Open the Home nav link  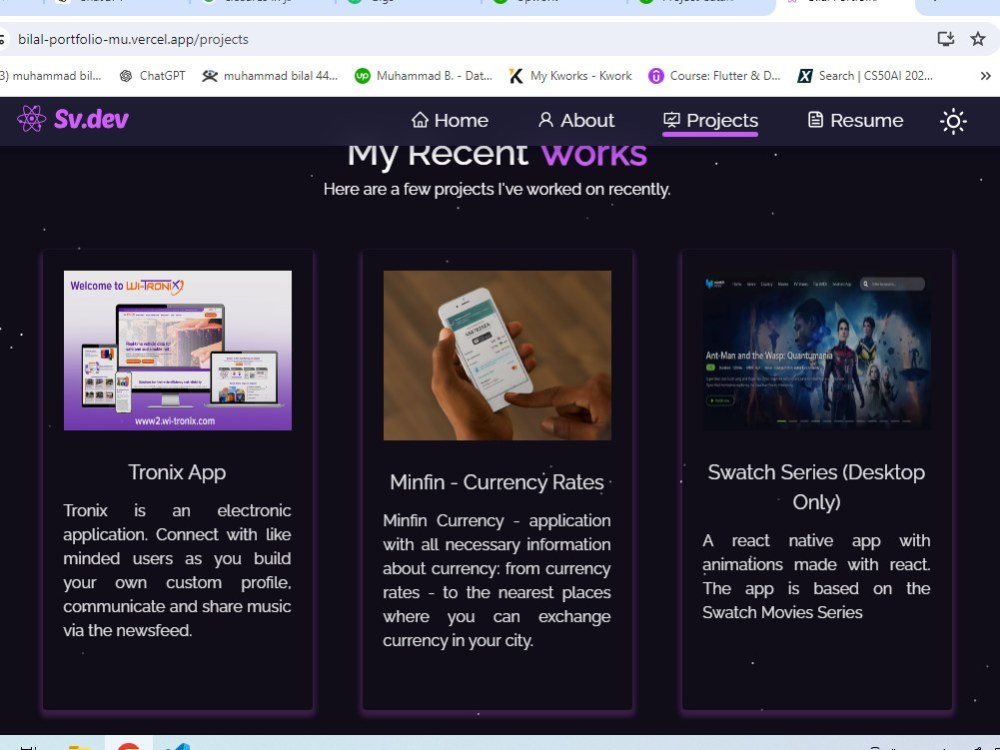[x=449, y=121]
